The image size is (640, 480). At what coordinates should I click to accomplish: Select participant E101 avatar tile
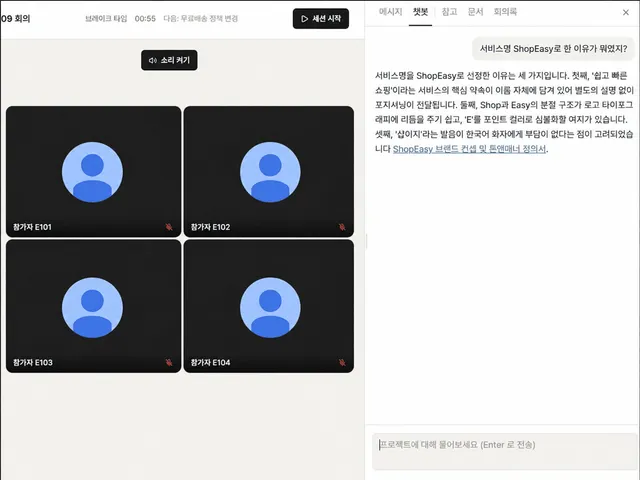(x=92, y=172)
